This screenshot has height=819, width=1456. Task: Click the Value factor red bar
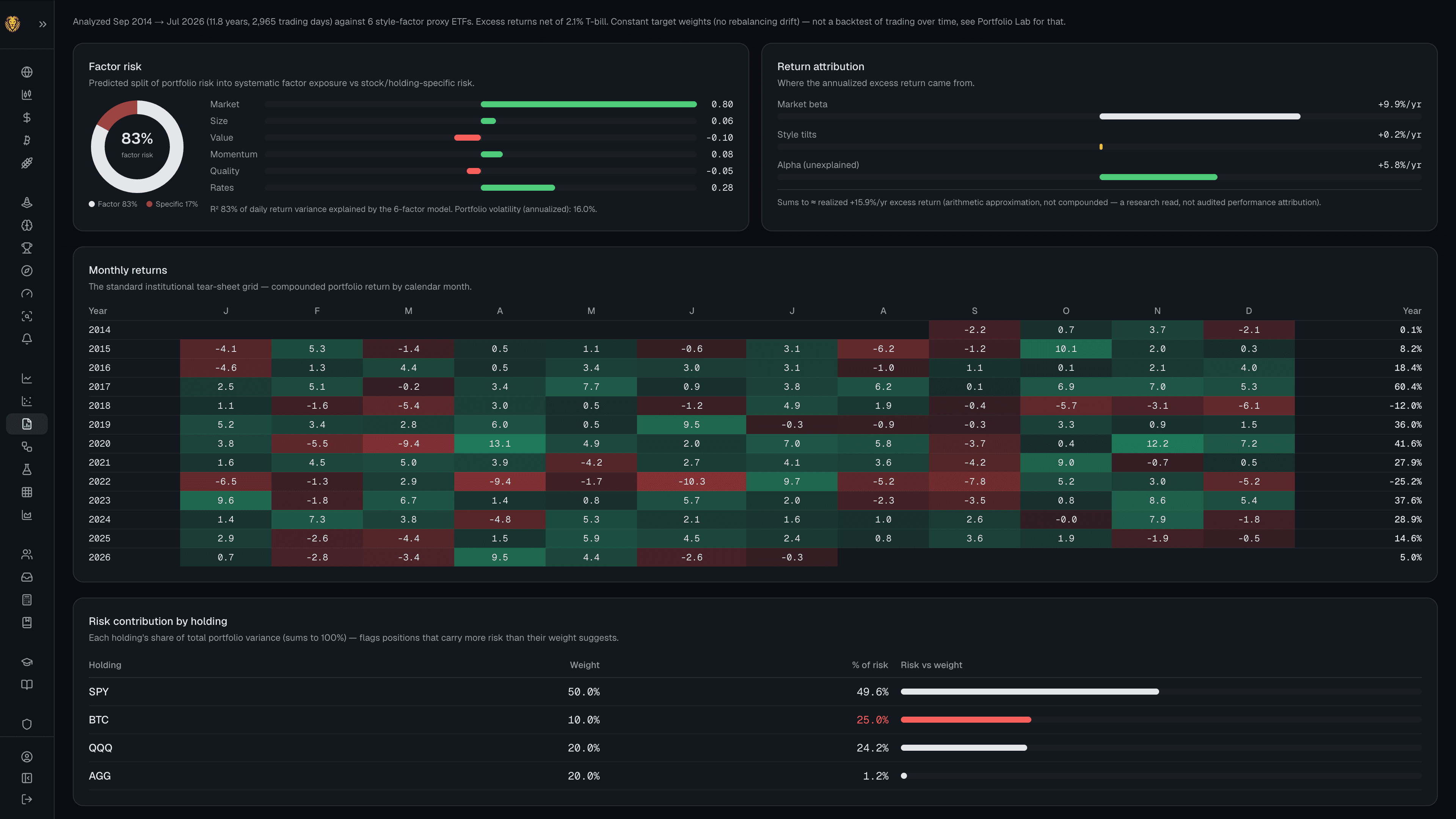468,138
